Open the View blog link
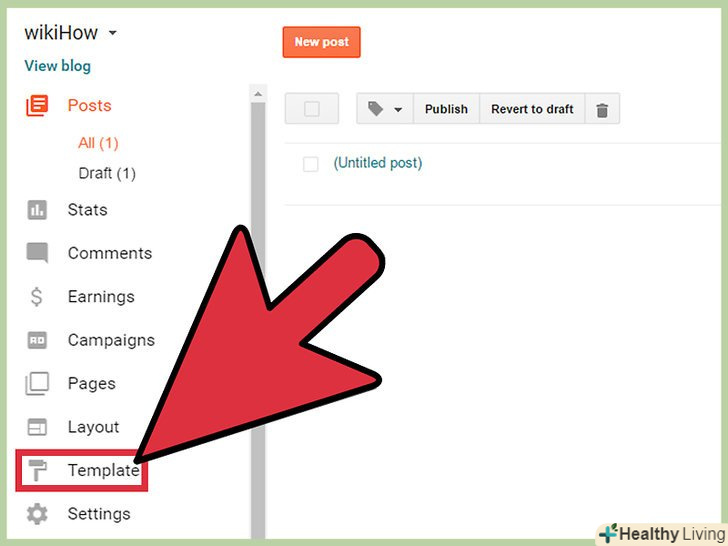Image resolution: width=728 pixels, height=546 pixels. (58, 66)
